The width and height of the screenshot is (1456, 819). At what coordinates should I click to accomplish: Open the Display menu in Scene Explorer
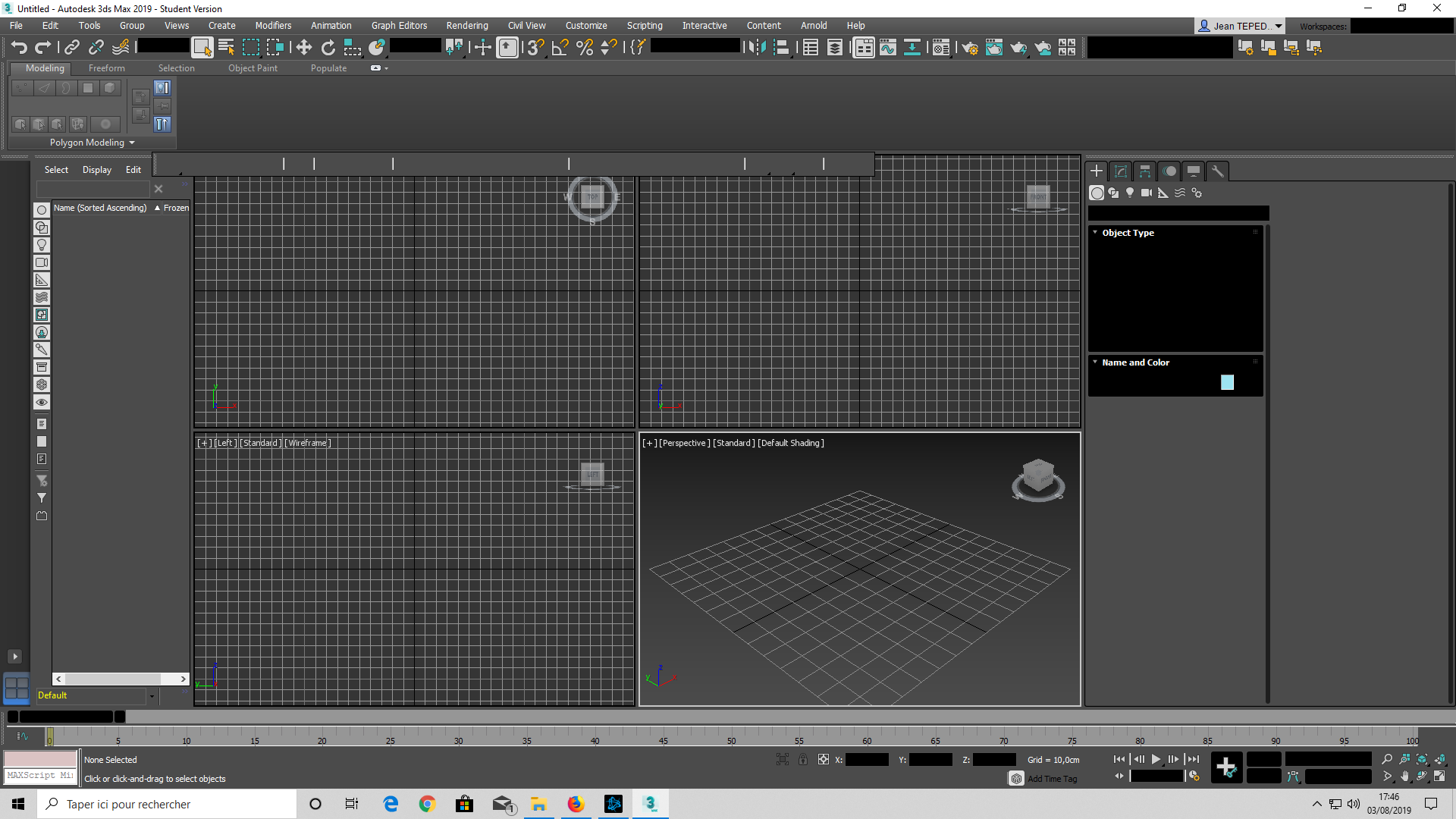click(x=97, y=170)
